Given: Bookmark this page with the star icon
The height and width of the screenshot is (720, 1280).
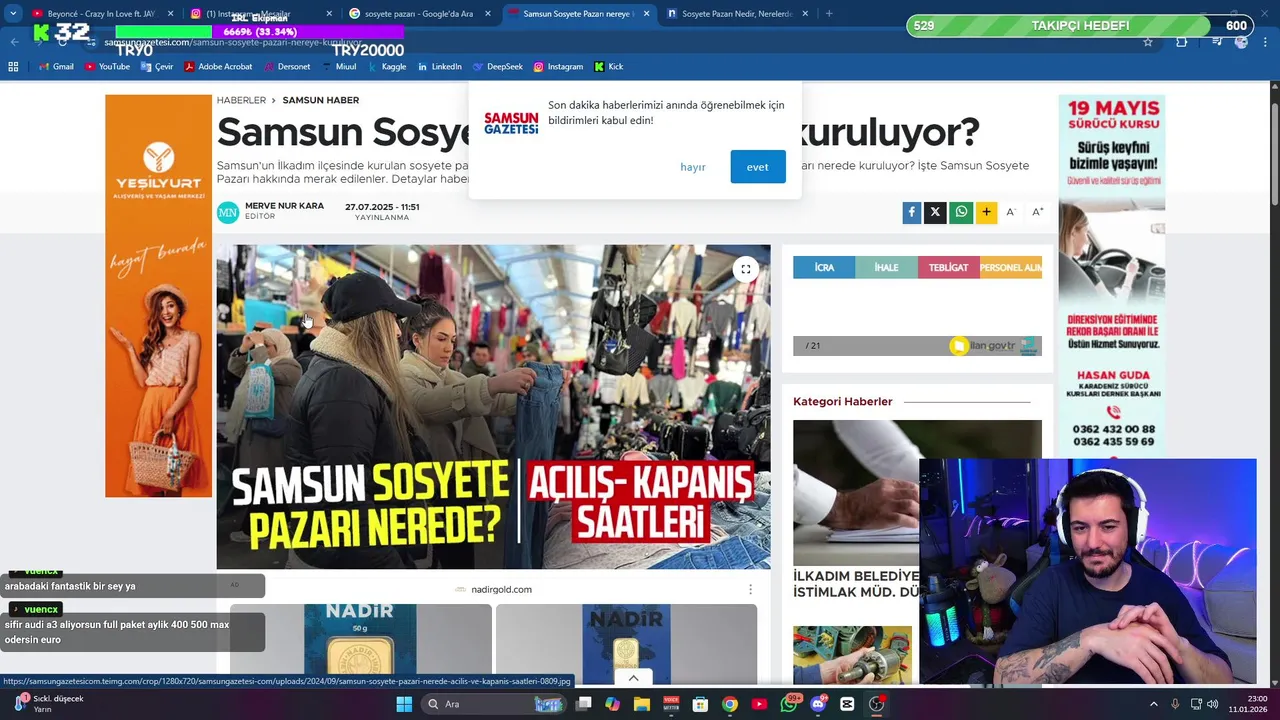Looking at the screenshot, I should pos(1148,42).
